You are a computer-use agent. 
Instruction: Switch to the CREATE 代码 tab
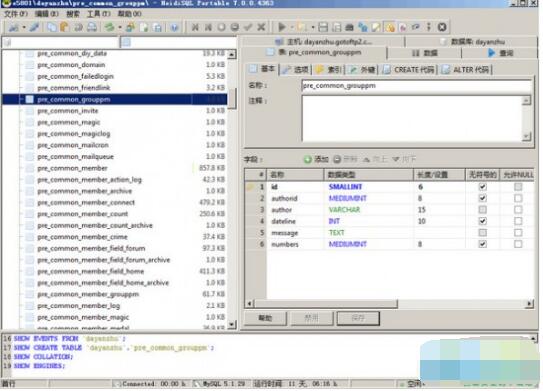(409, 70)
